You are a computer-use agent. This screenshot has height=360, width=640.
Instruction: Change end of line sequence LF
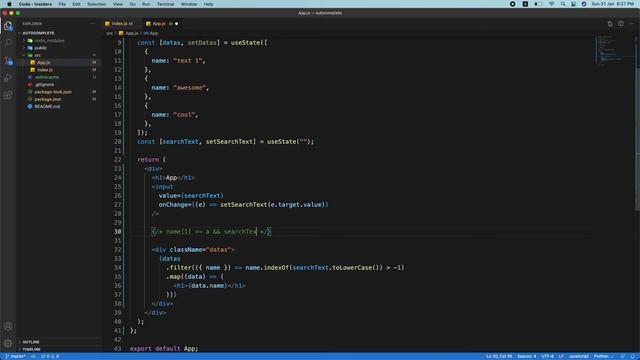pos(561,356)
